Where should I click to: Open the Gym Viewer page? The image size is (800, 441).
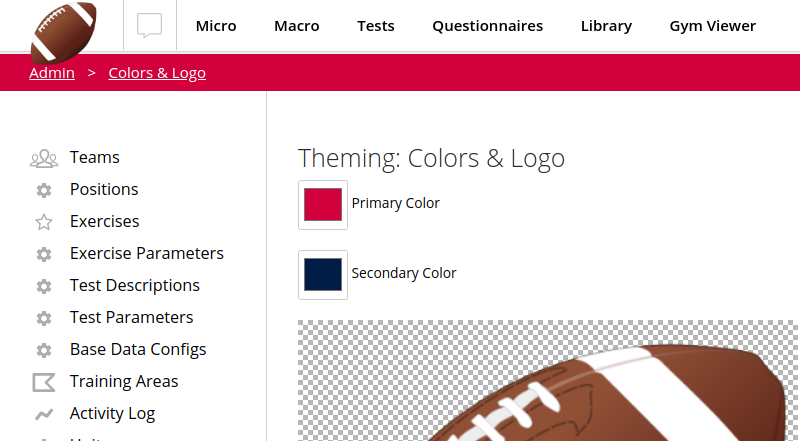[712, 26]
